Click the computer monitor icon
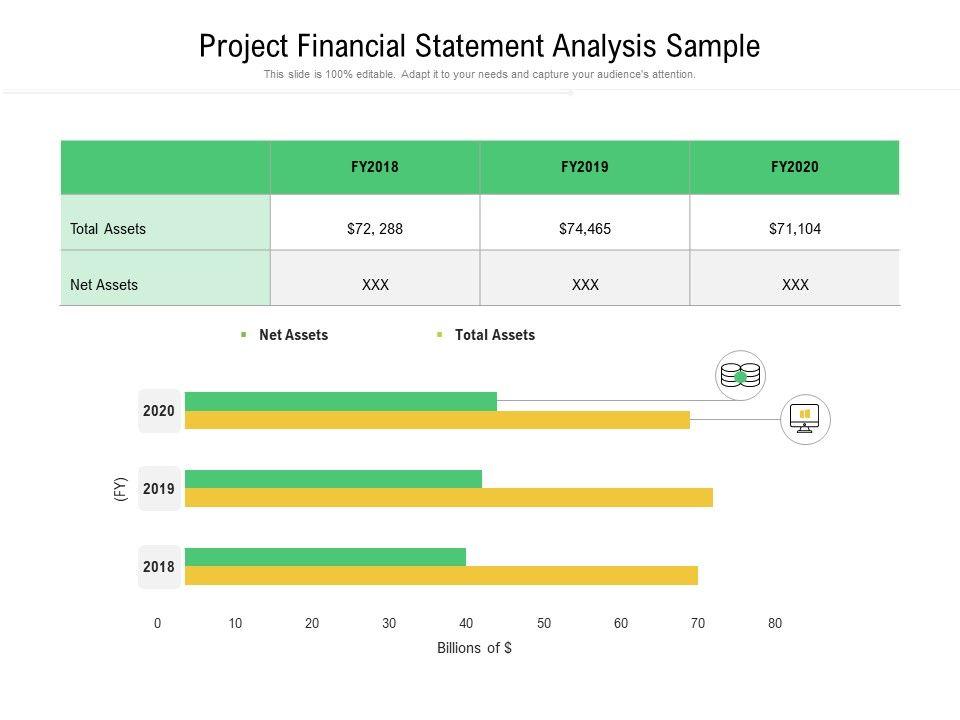This screenshot has height=720, width=960. point(805,419)
